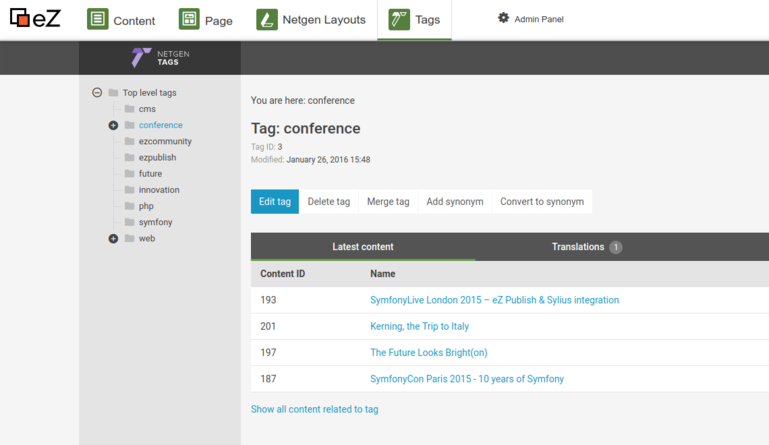Click the green Tags icon
Screen dimensions: 769x445
tap(399, 20)
